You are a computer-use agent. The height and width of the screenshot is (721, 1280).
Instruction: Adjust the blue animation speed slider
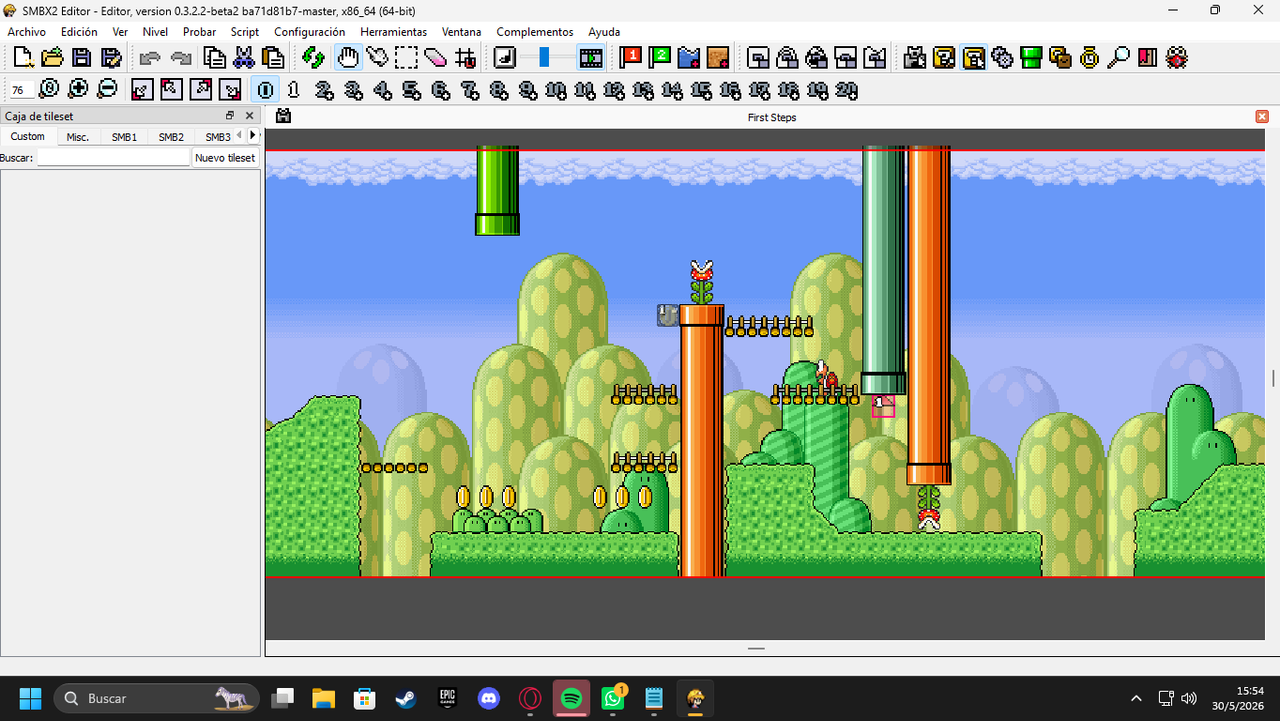coord(545,58)
